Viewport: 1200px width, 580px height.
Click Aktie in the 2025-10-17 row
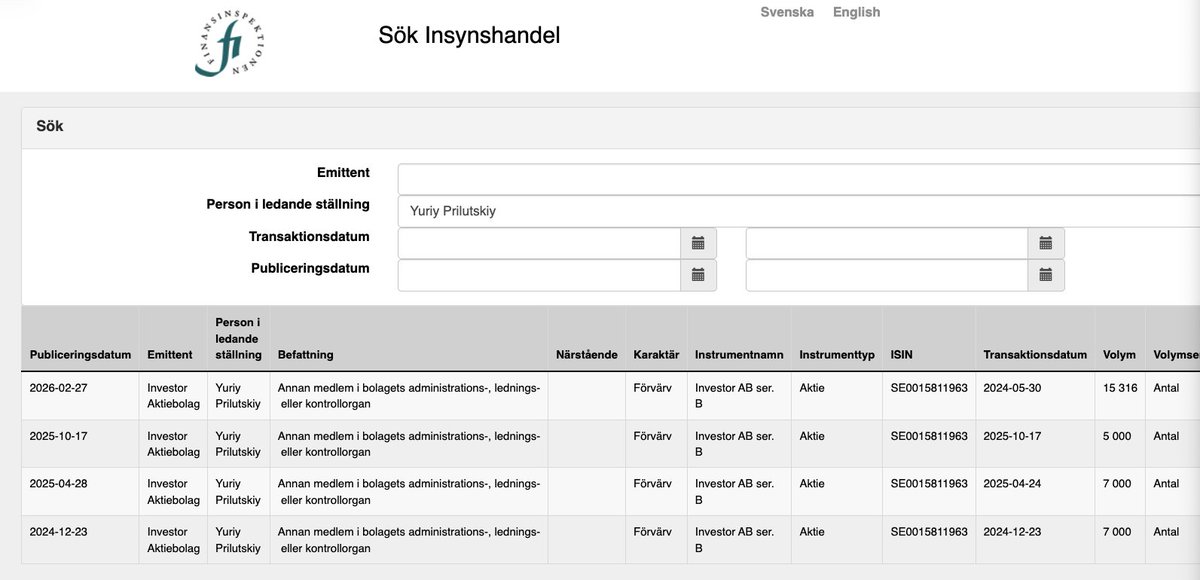[812, 436]
